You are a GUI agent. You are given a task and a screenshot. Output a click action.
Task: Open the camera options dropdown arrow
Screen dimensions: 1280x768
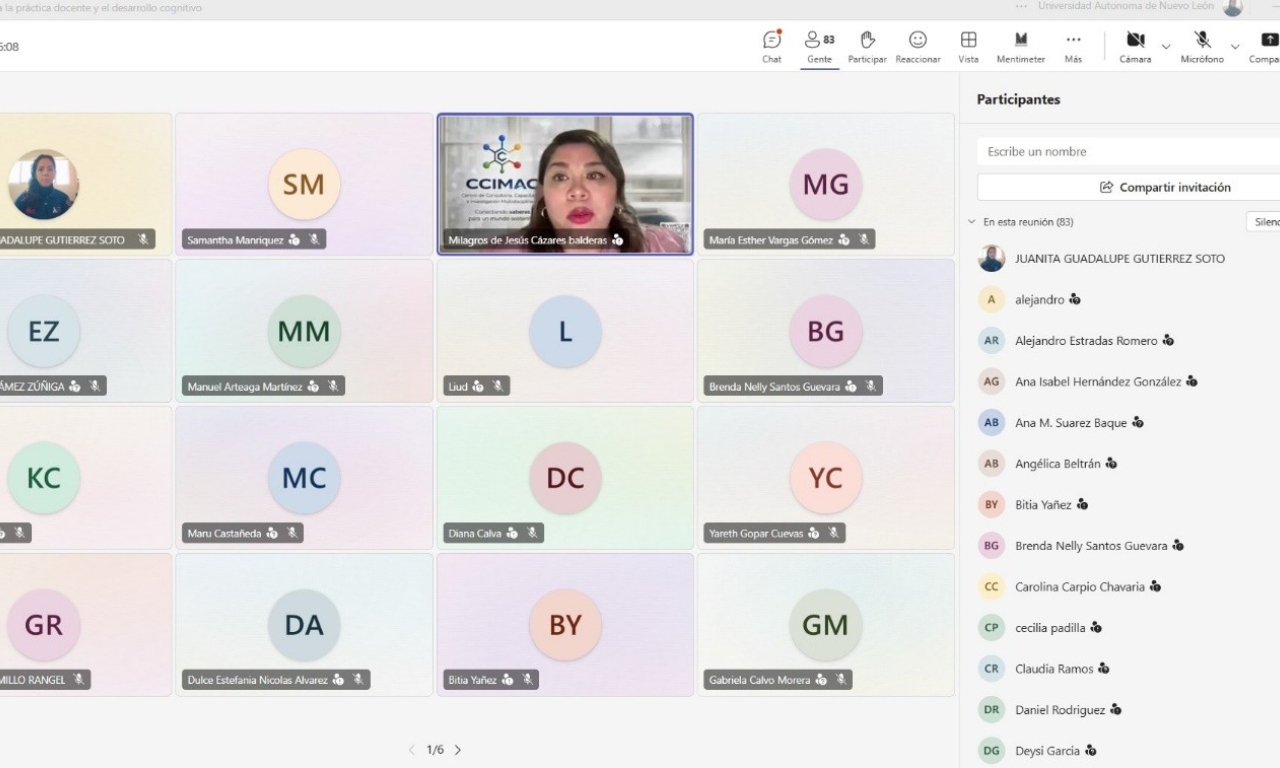pos(1166,46)
